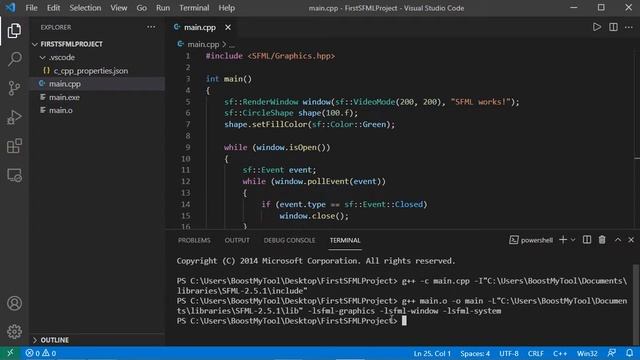The image size is (640, 360).
Task: Click the feedback icon in status bar
Action: 611,353
